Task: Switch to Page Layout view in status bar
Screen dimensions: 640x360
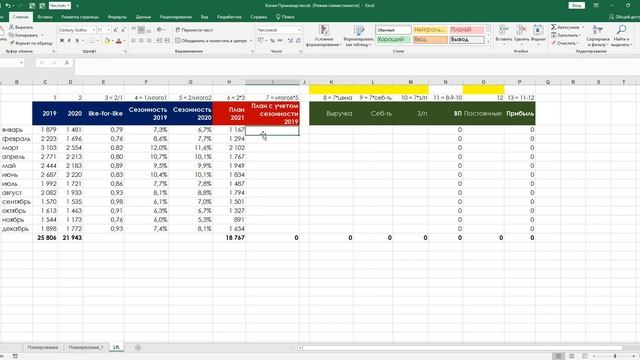Action: point(571,356)
